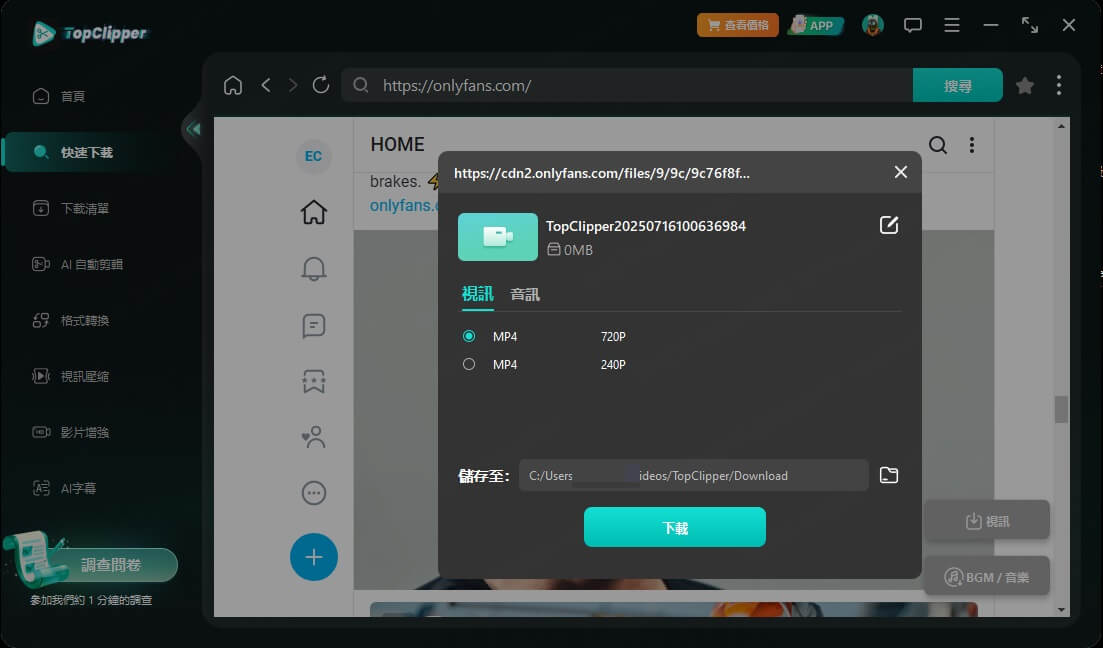Open AI字幕 subtitles tool
The image size is (1103, 648).
pyautogui.click(x=64, y=488)
